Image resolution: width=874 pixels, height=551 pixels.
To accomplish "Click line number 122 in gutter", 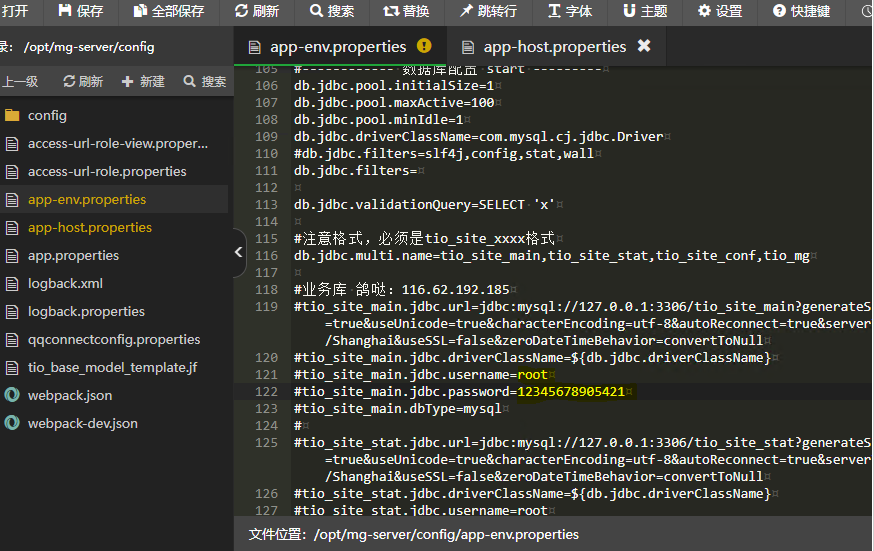I will pyautogui.click(x=266, y=392).
